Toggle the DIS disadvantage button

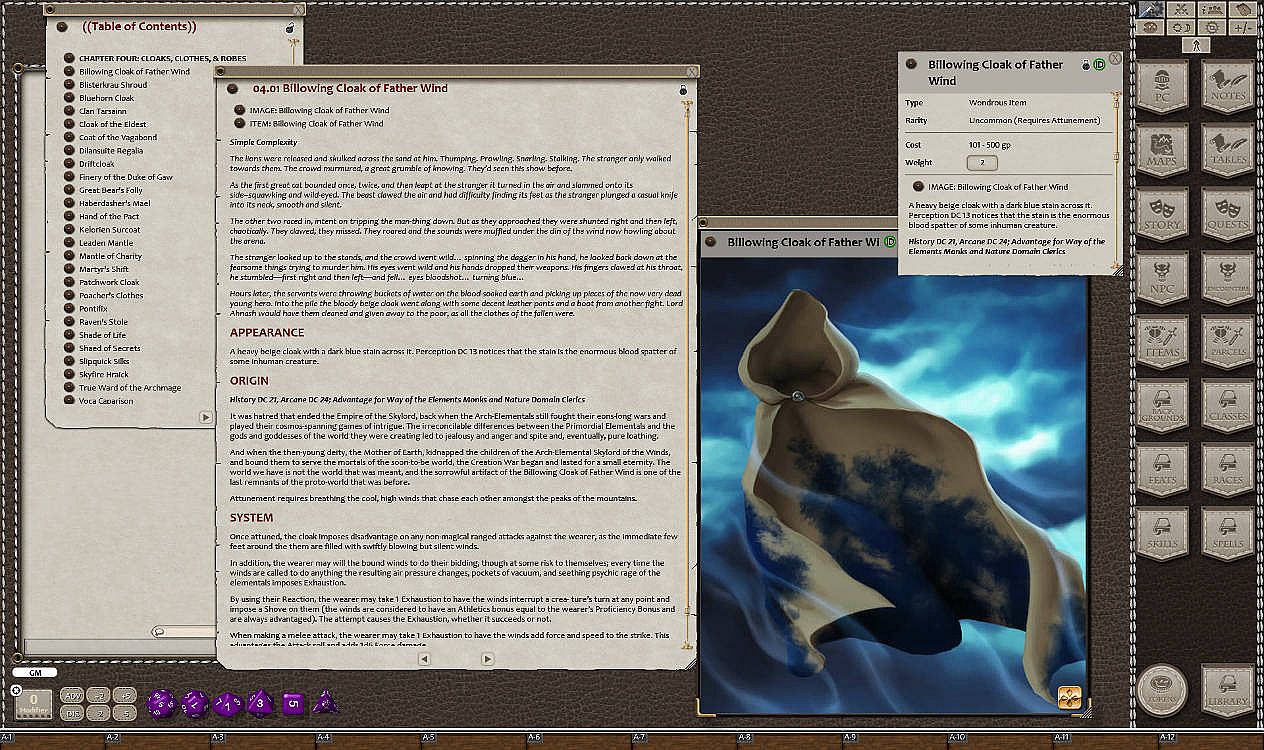coord(72,713)
